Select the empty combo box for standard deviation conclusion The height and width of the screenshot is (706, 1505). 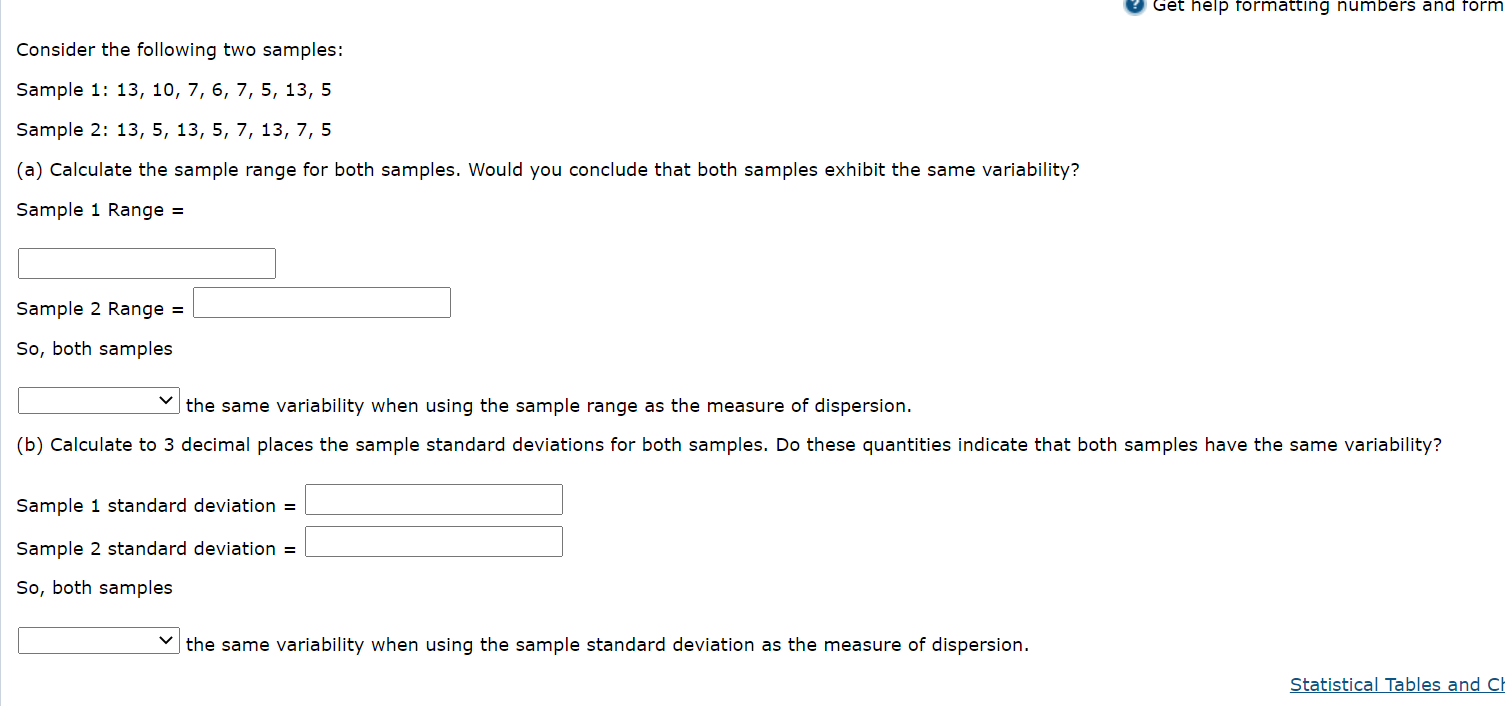tap(97, 640)
